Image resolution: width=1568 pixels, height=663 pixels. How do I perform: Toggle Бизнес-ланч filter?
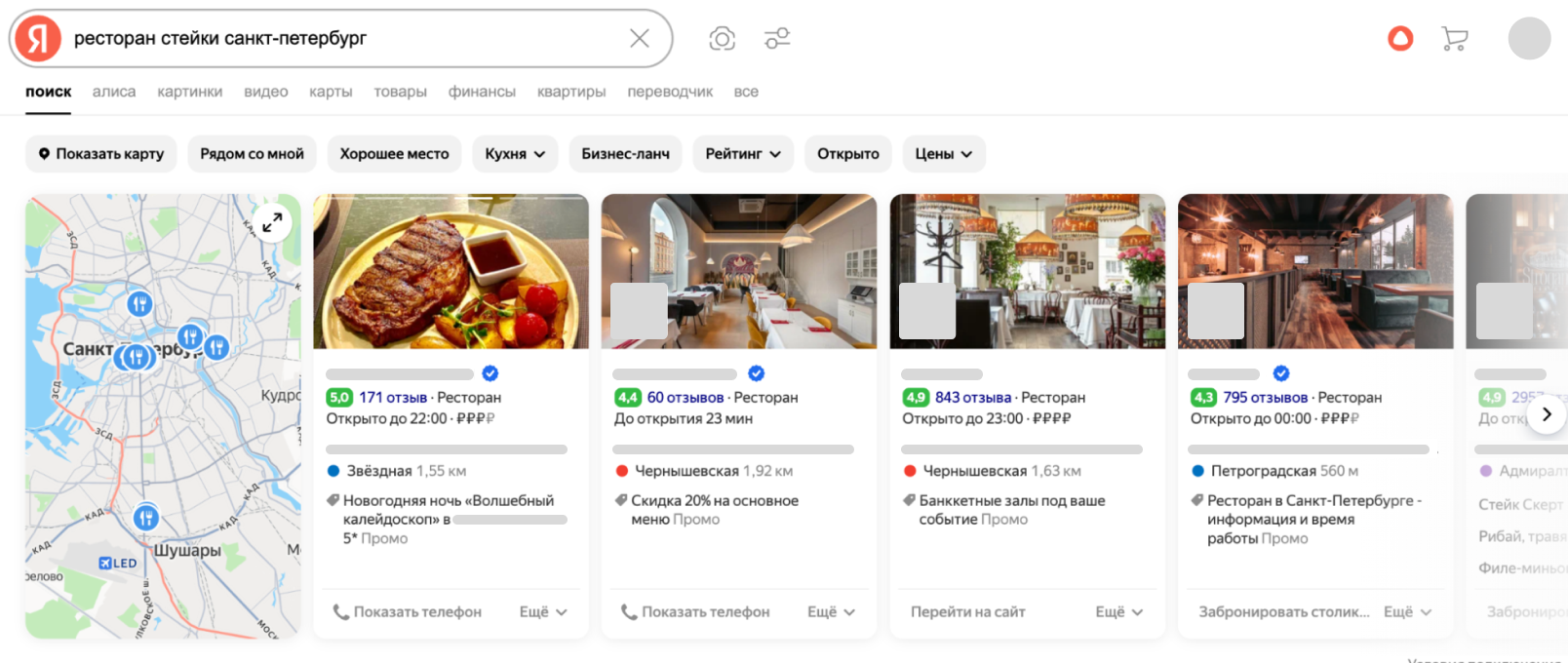(x=625, y=154)
